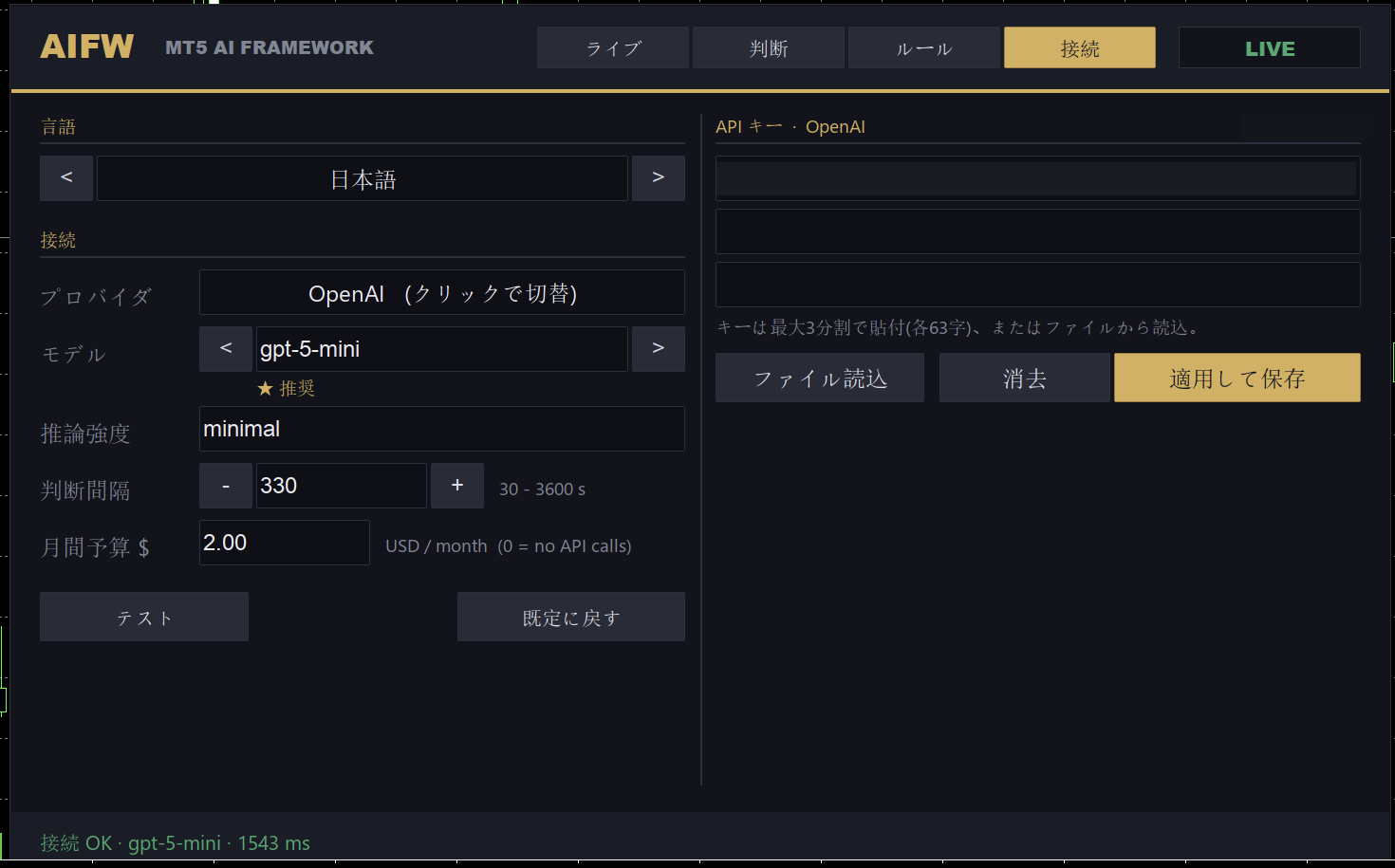Click the 判断間隔 label
The height and width of the screenshot is (868, 1395).
85,490
